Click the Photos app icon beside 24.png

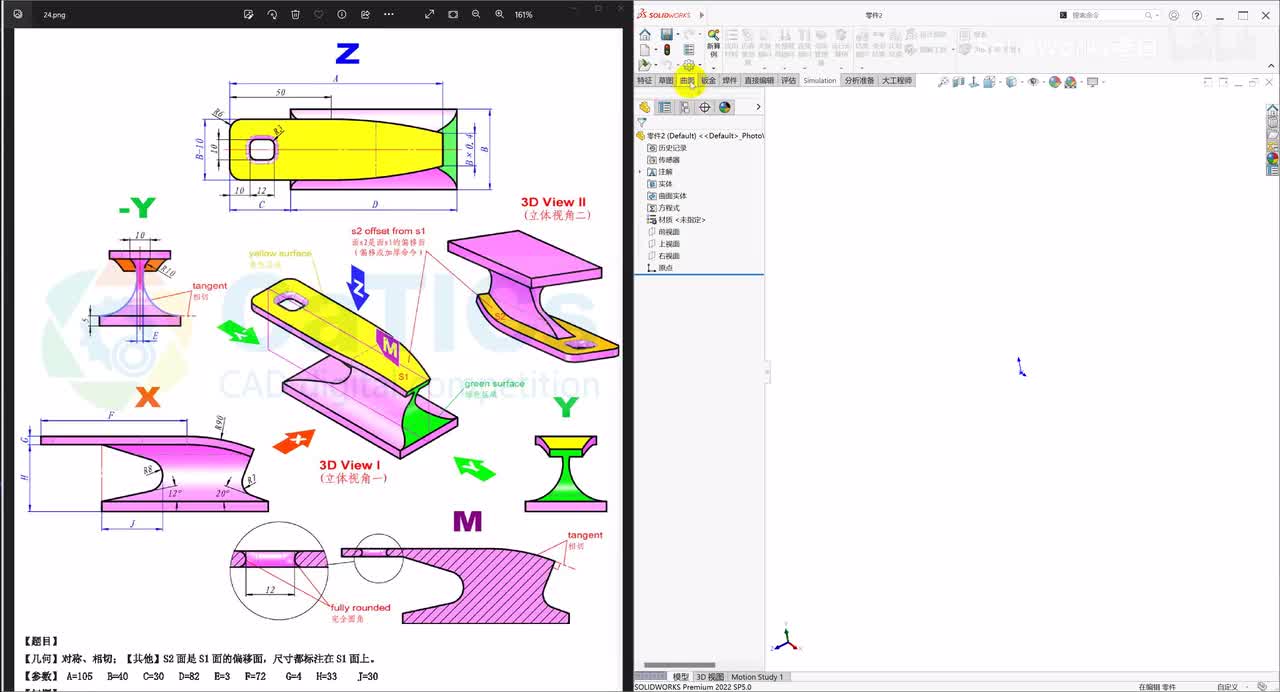pos(18,15)
